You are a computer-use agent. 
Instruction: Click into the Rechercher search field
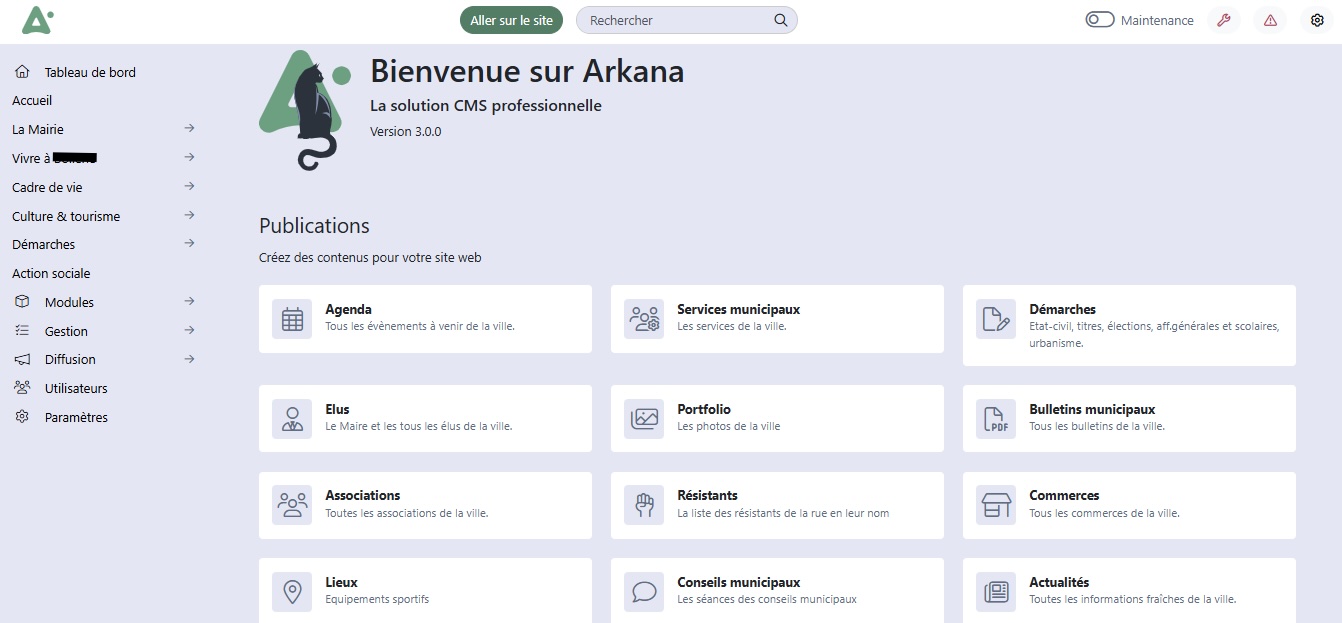coord(675,20)
